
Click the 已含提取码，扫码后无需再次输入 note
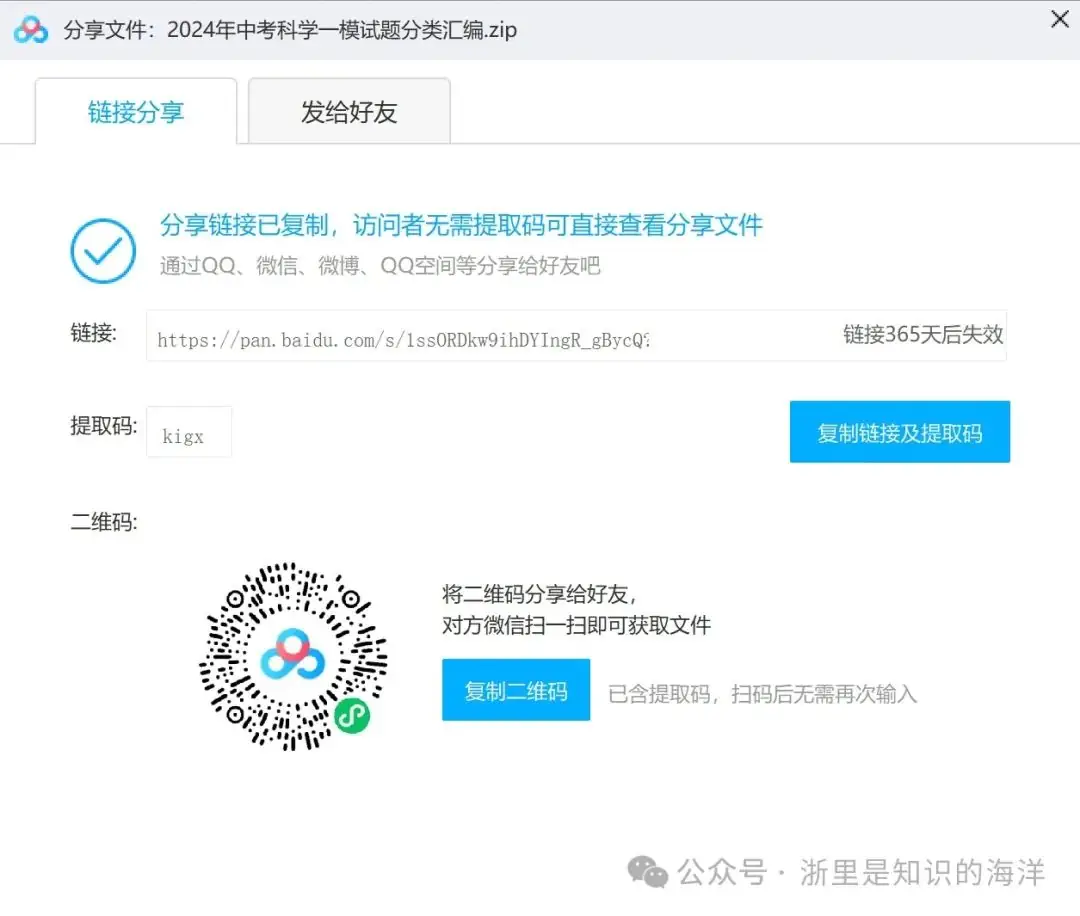(x=762, y=694)
